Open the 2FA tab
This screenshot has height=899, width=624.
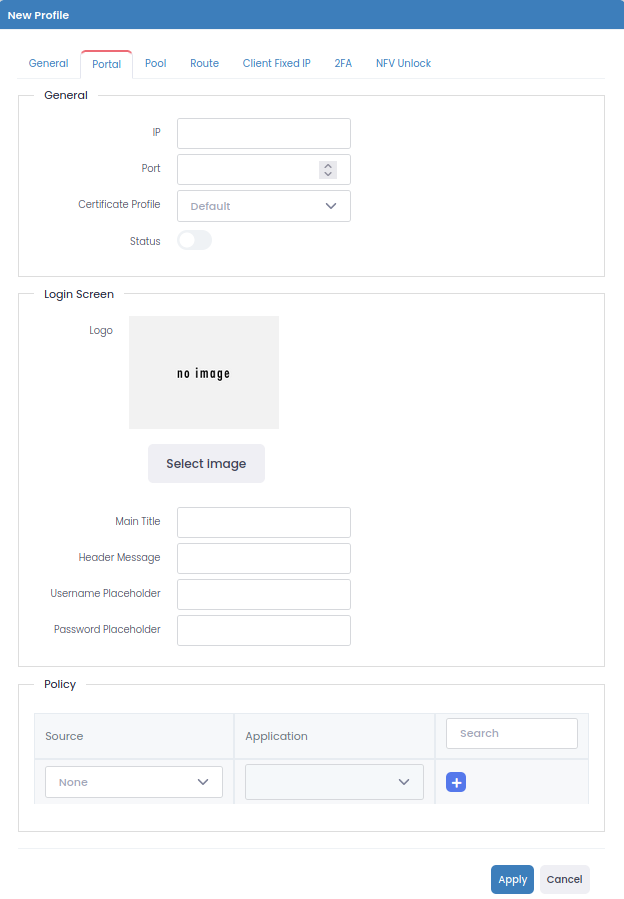(x=343, y=63)
